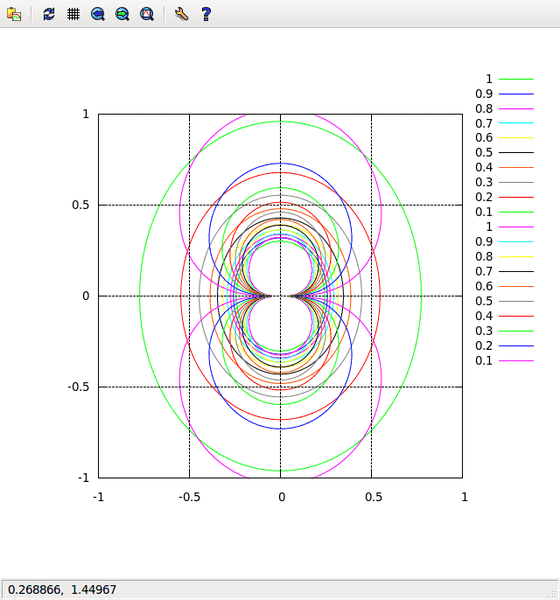Hide the blue 0.2 curve via legend
The image size is (560, 600).
tap(504, 346)
